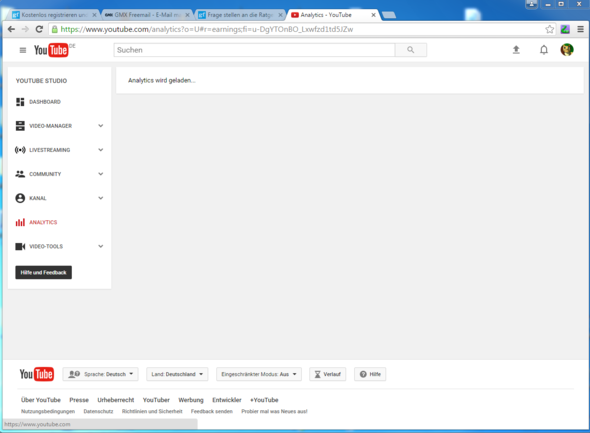Click the browser forward arrow
Viewport: 590px width, 433px height.
tap(25, 29)
